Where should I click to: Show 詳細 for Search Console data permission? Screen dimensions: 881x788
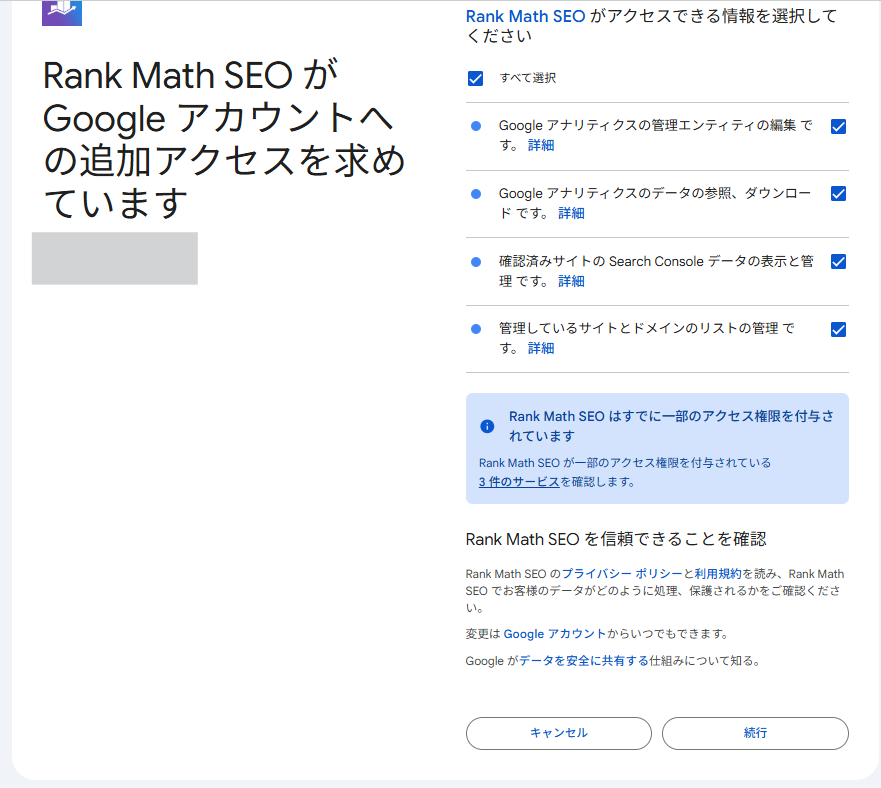click(571, 282)
